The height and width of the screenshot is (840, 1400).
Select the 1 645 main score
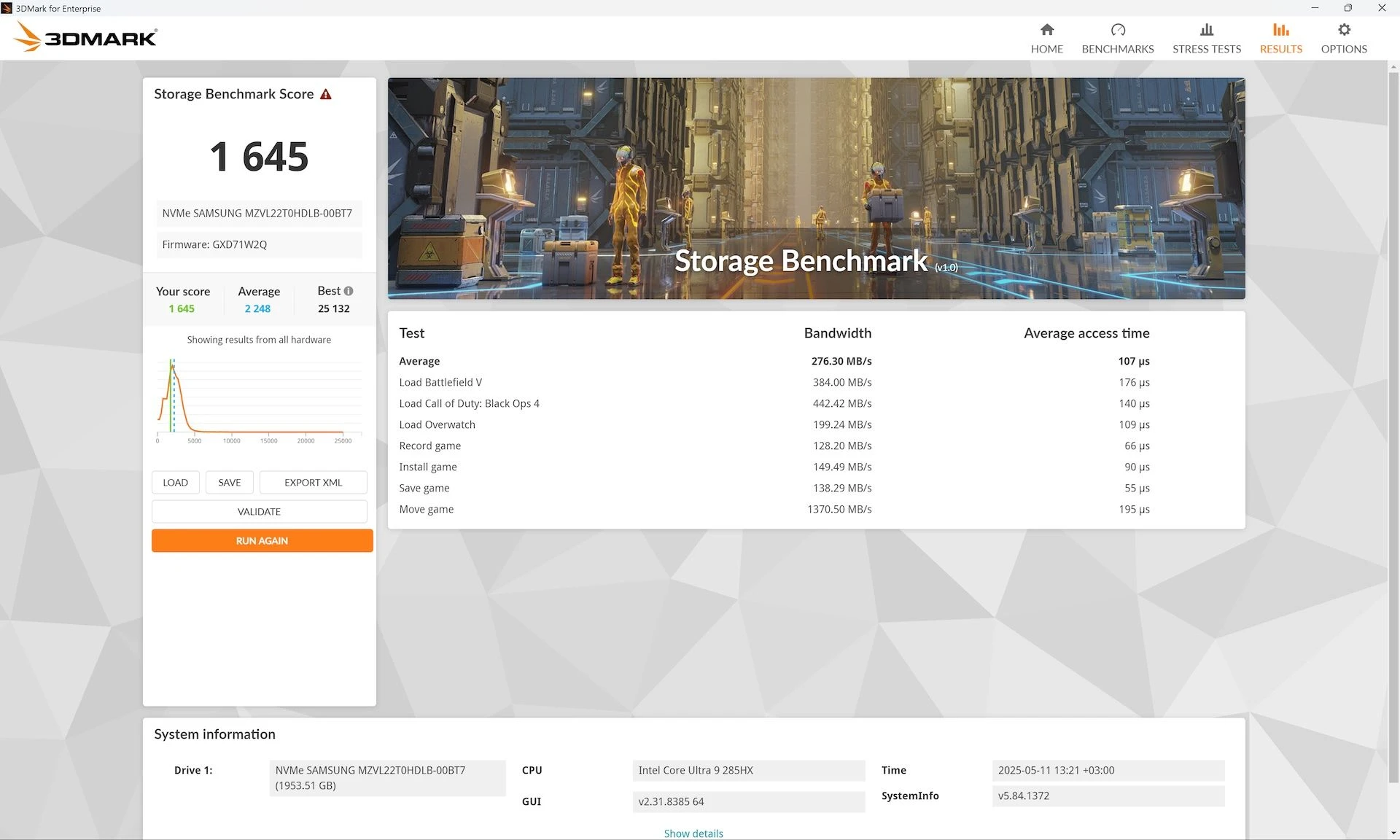point(259,157)
